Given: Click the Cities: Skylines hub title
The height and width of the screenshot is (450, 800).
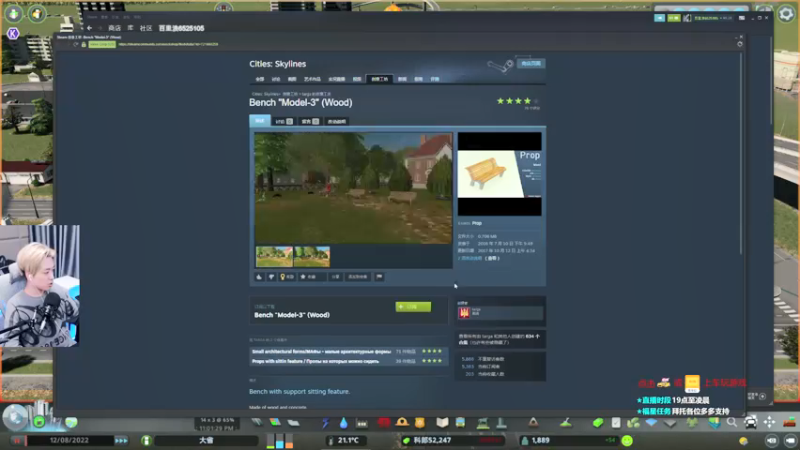Looking at the screenshot, I should tap(278, 64).
